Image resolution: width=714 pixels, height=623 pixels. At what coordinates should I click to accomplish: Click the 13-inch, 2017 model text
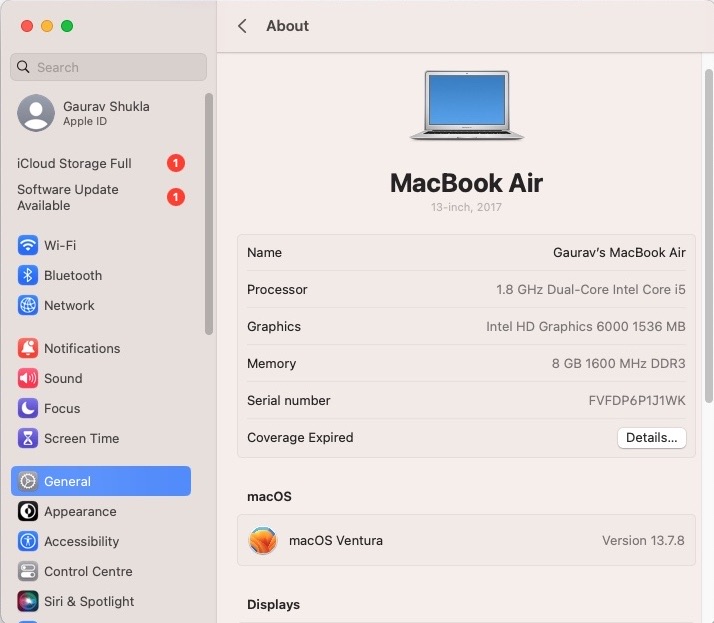point(466,207)
